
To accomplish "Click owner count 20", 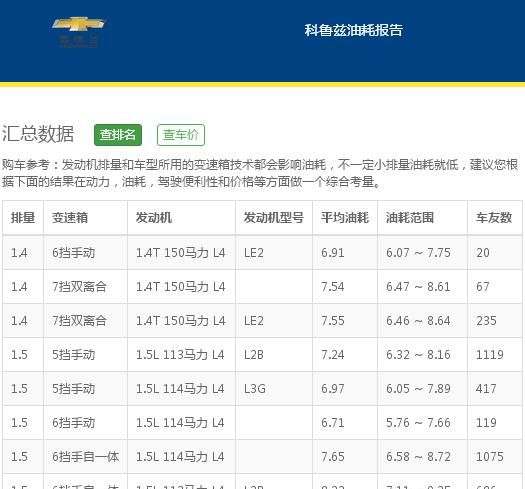I will (483, 253).
